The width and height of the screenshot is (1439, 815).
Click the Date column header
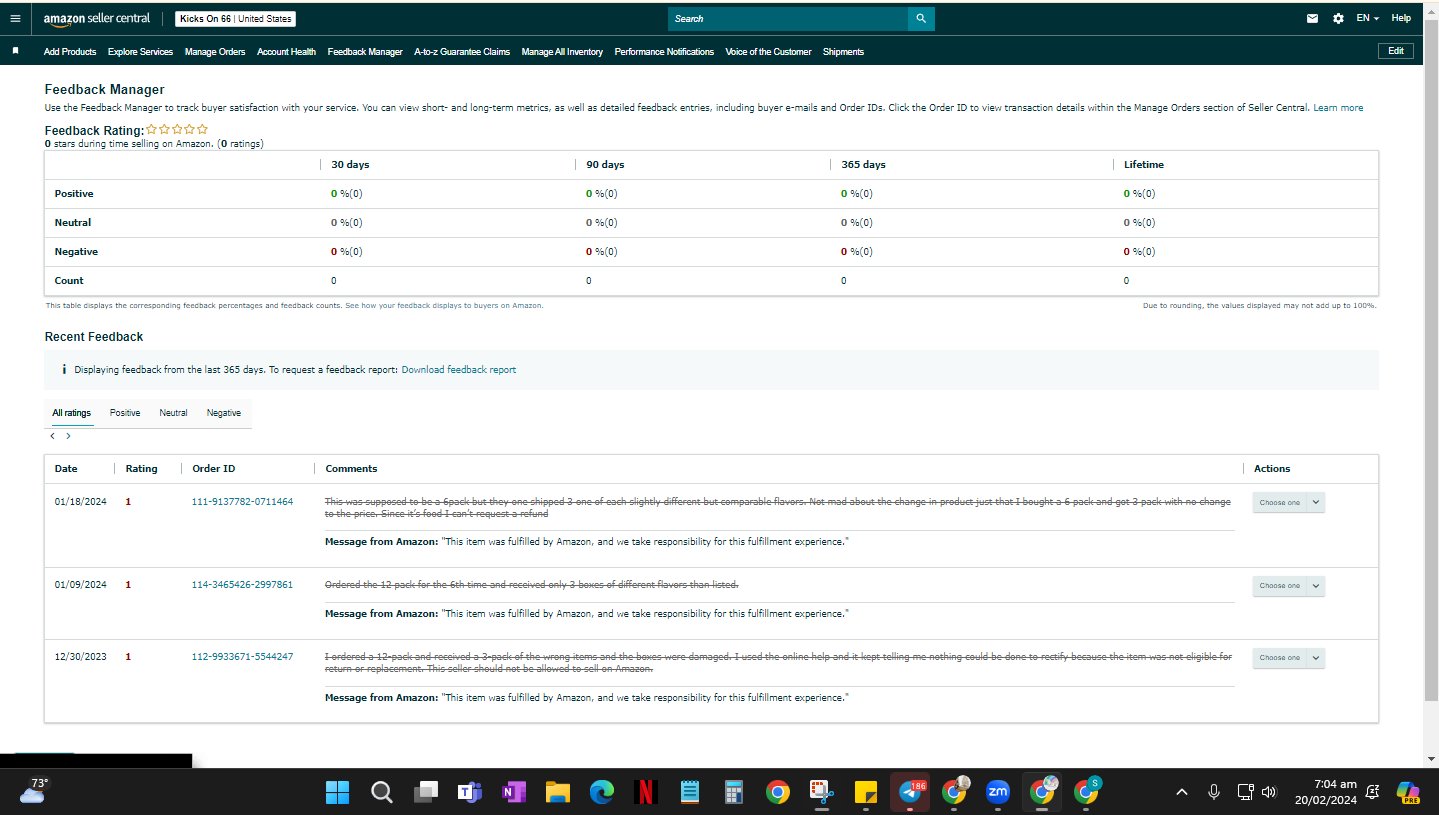[x=66, y=468]
